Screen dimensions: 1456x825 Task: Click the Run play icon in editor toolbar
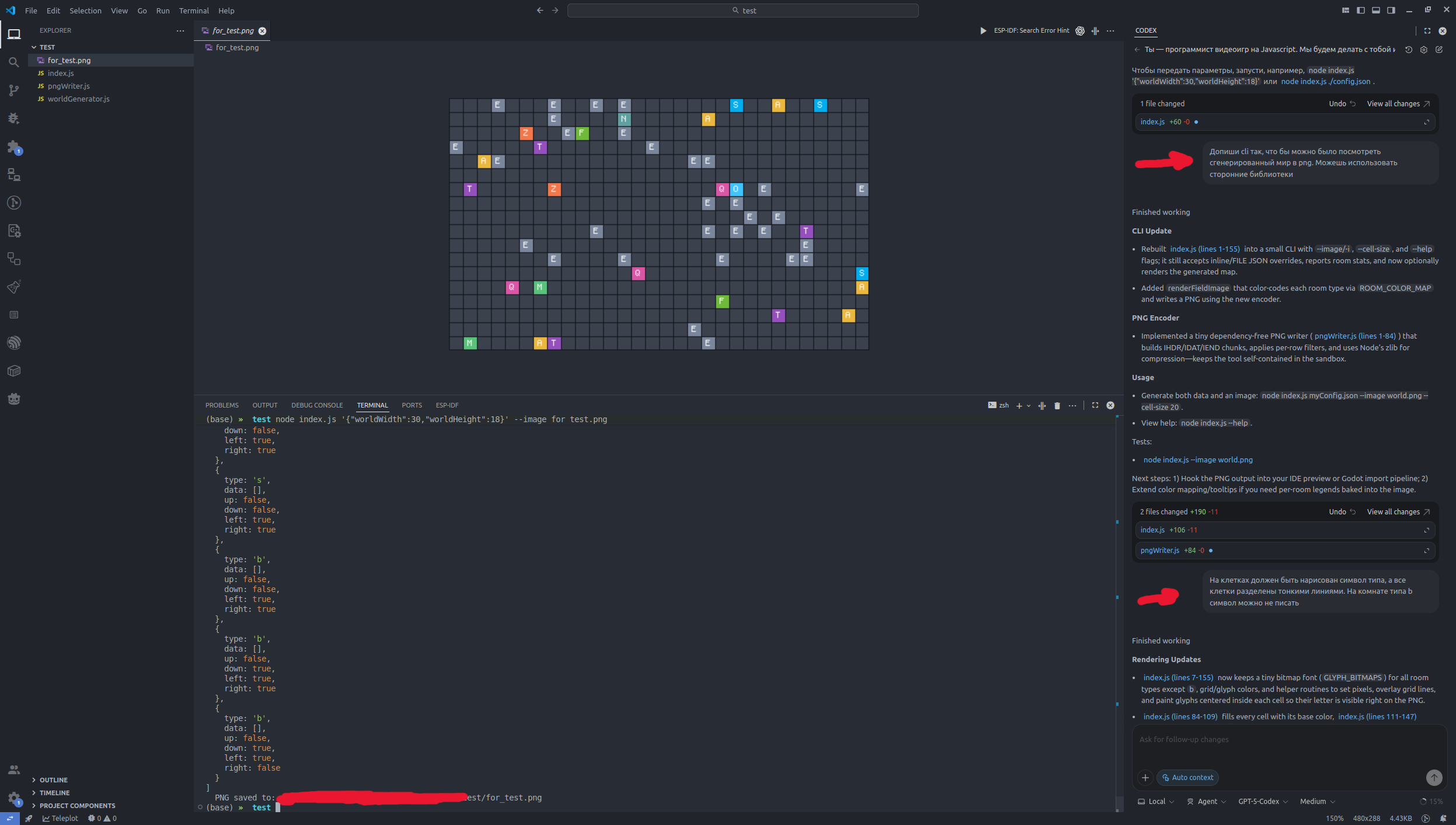[983, 30]
